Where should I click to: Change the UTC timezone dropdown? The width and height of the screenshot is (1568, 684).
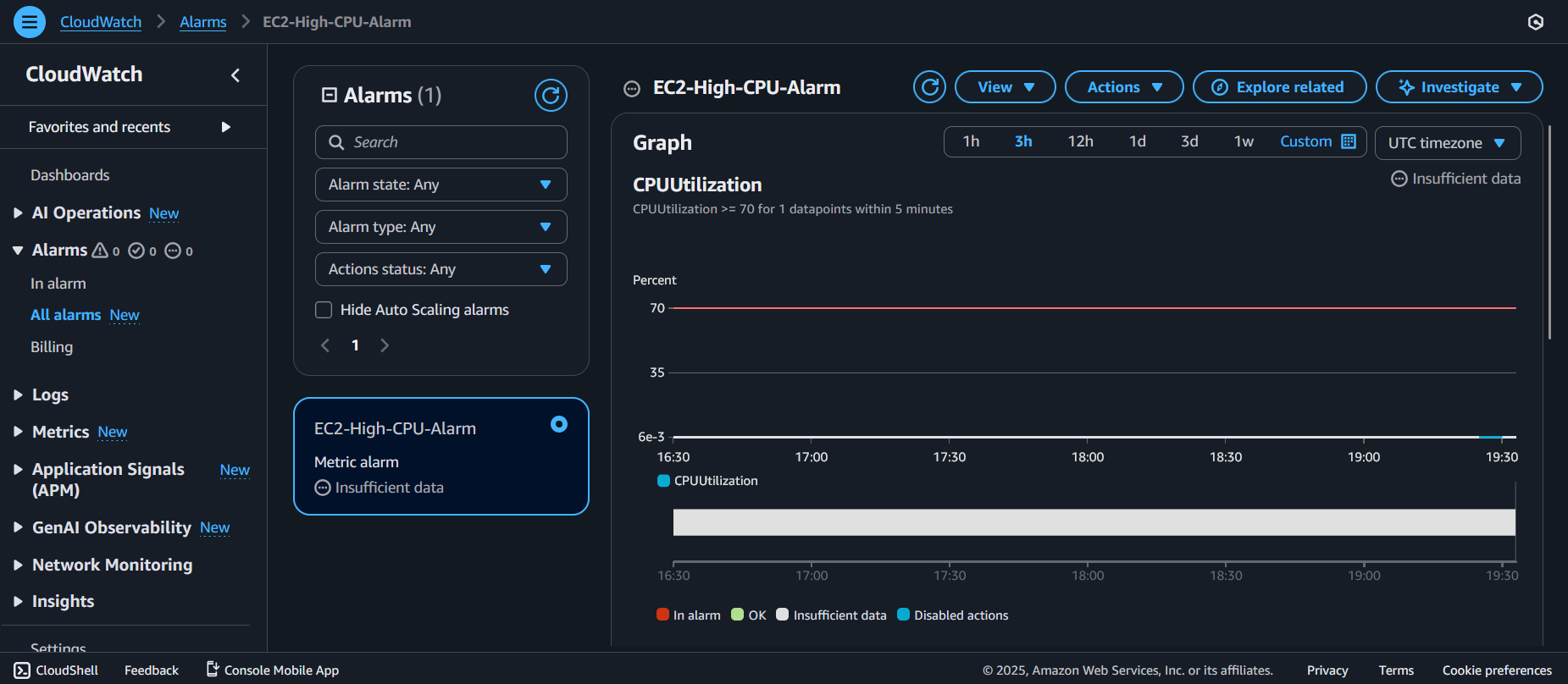point(1448,143)
